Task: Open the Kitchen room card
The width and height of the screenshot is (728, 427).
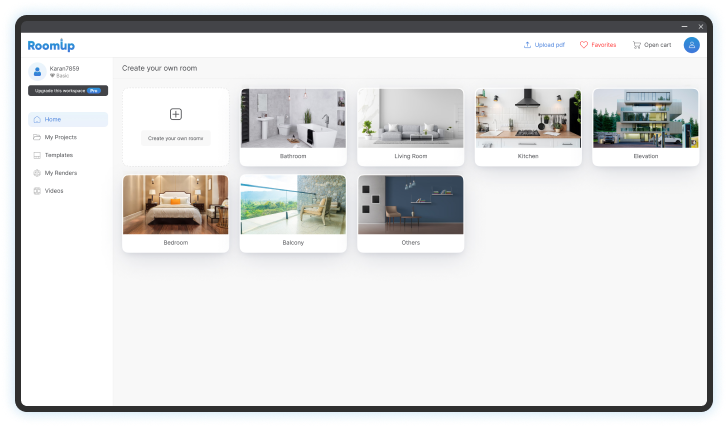Action: point(527,119)
